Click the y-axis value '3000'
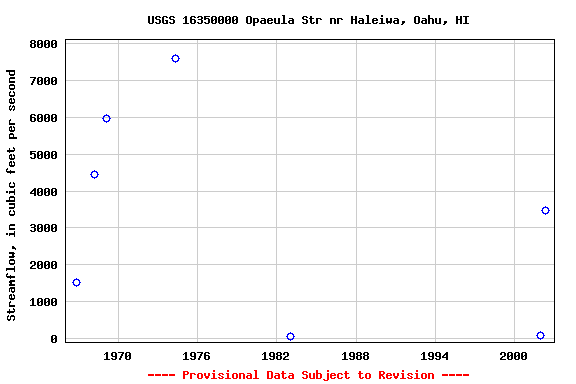Screen dimensions: 576x384 pos(43,228)
